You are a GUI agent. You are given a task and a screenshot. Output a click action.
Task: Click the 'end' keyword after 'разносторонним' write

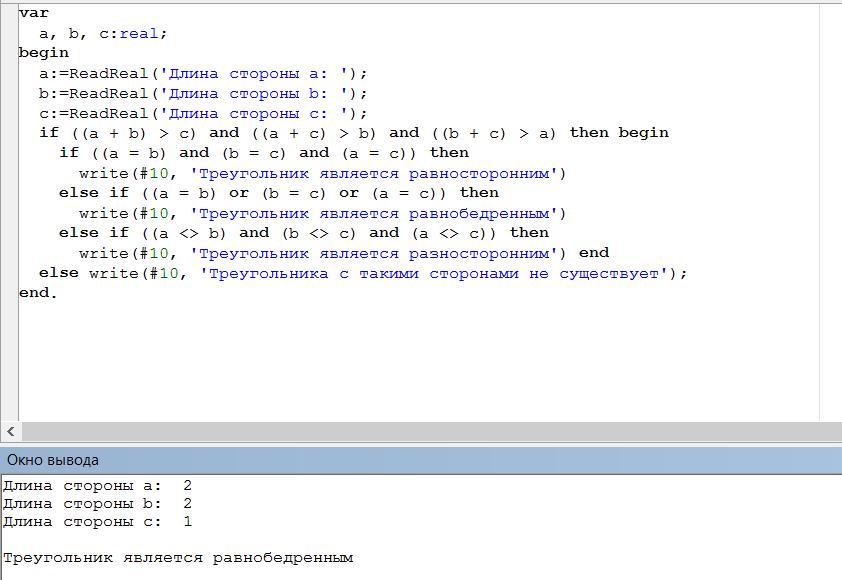coord(594,253)
